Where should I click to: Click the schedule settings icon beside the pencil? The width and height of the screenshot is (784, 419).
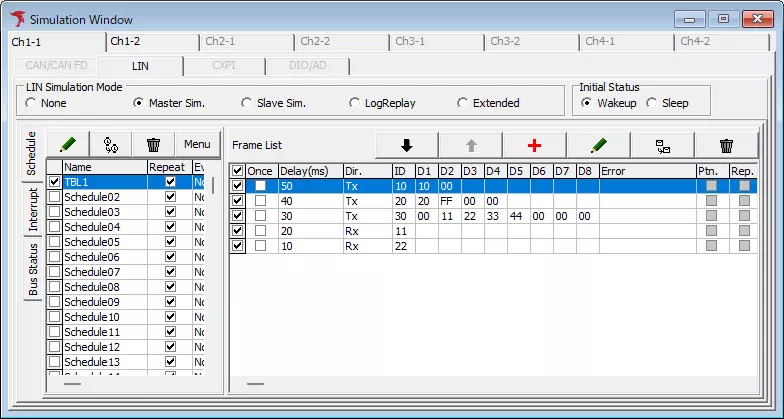click(x=110, y=144)
